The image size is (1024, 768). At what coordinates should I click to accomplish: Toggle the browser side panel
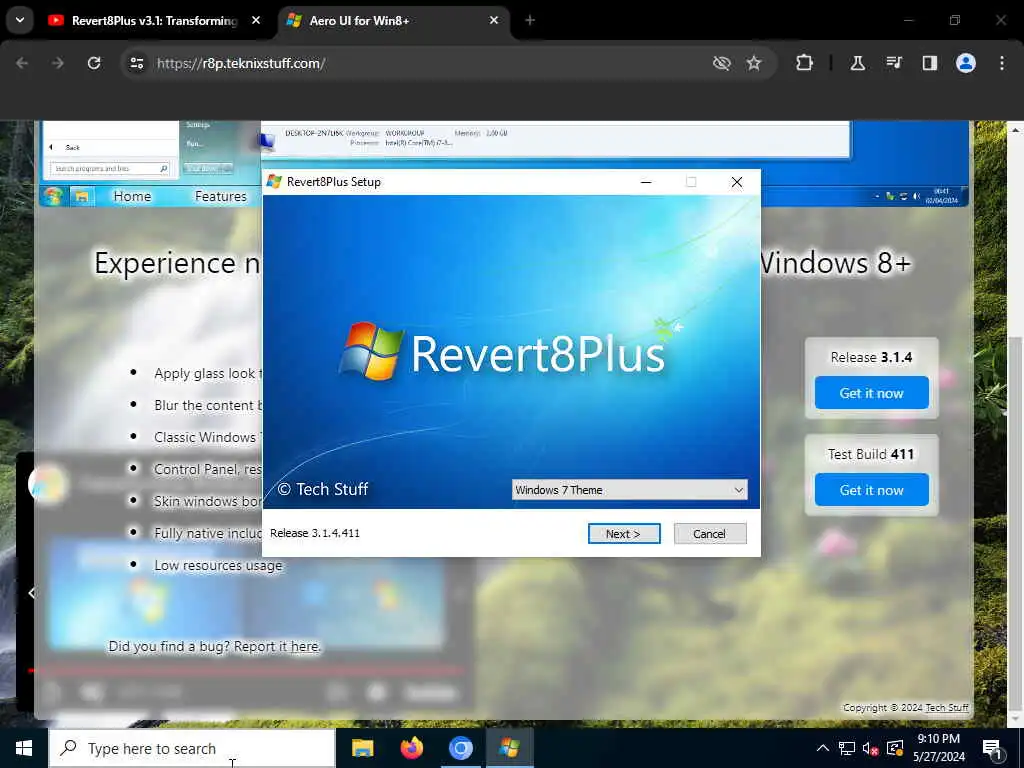(x=930, y=63)
